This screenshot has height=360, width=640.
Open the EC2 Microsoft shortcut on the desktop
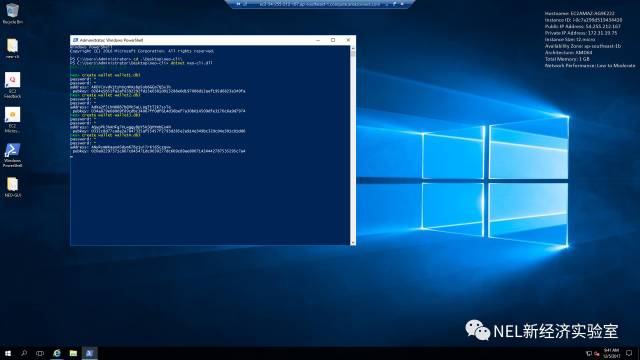pos(12,120)
